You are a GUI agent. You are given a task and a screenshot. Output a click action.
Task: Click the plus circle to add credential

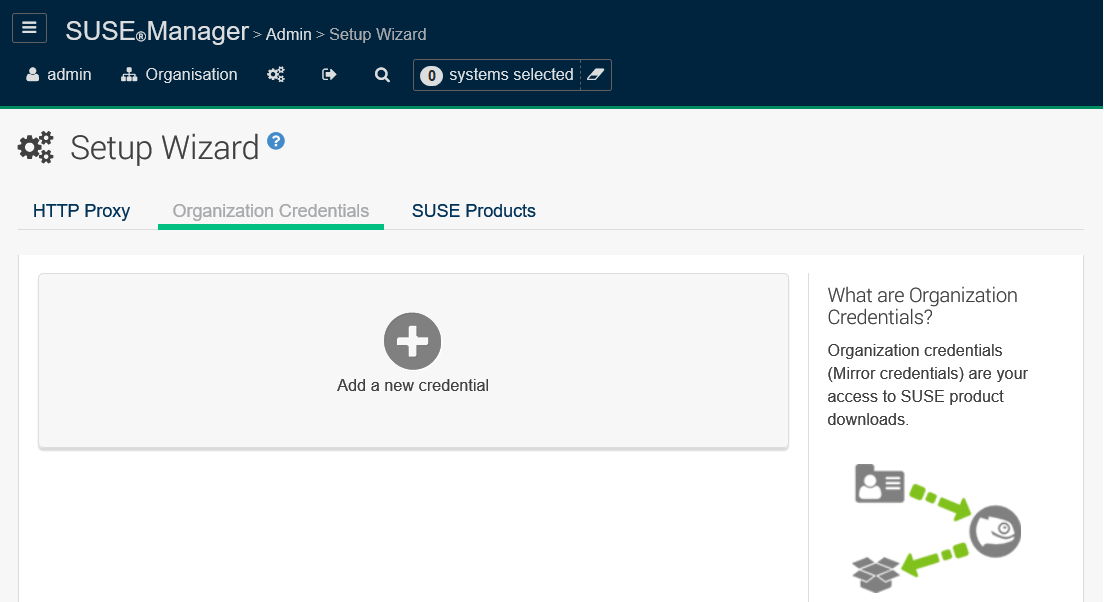[412, 341]
